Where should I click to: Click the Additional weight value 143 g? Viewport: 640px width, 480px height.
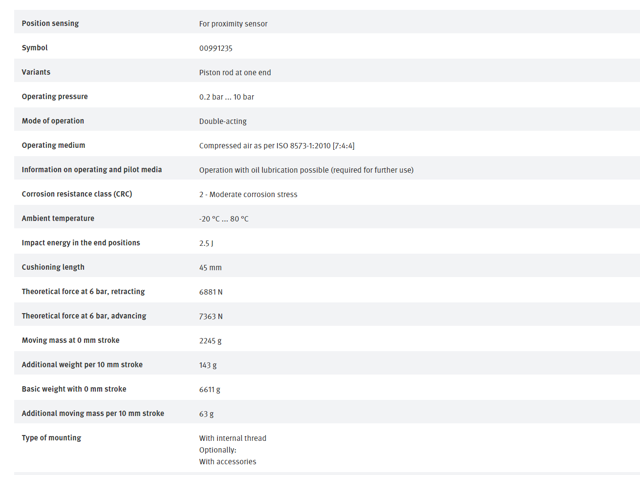(208, 365)
